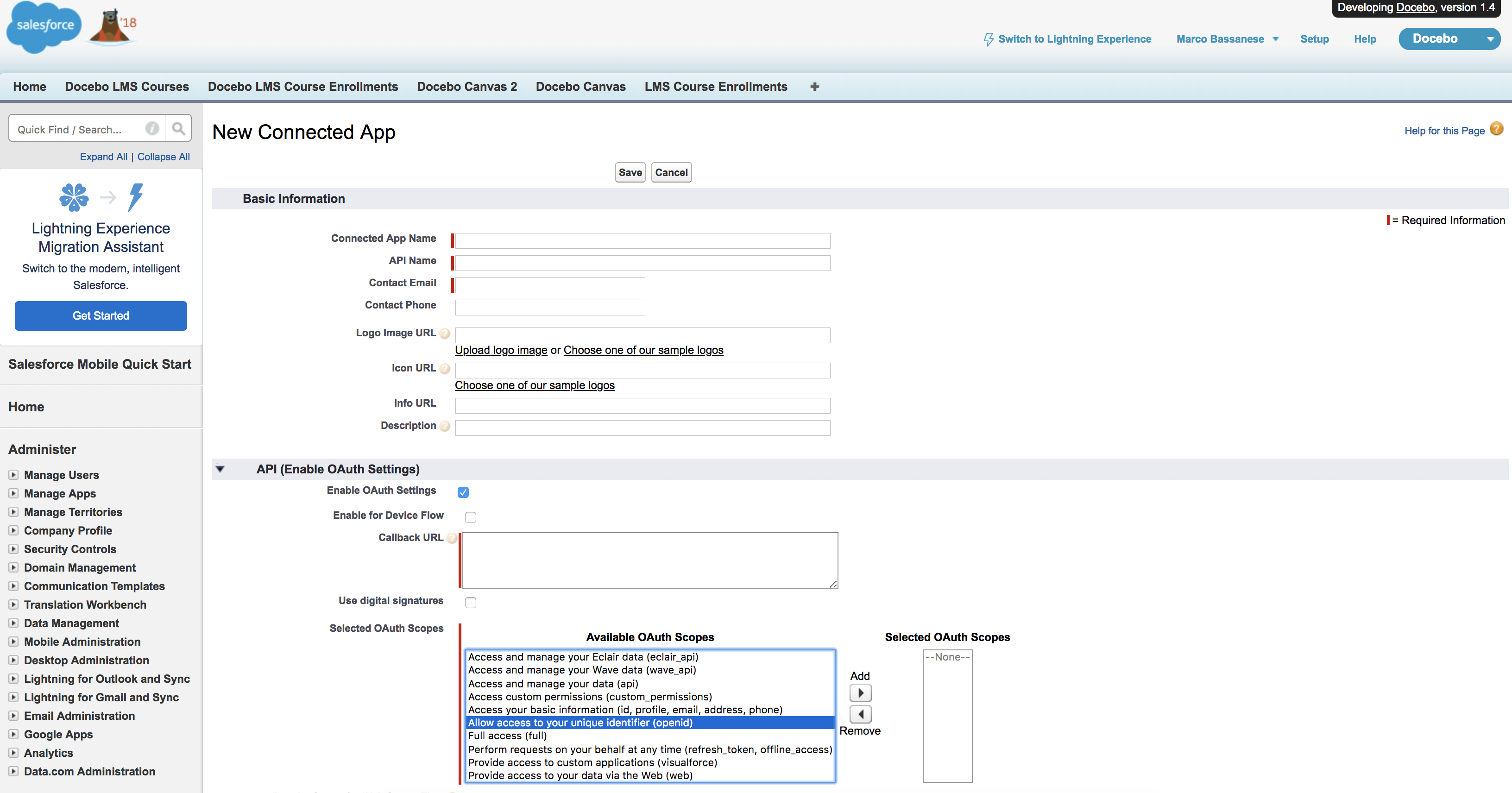This screenshot has height=793, width=1512.
Task: Check Use digital signatures checkbox
Action: pyautogui.click(x=470, y=602)
